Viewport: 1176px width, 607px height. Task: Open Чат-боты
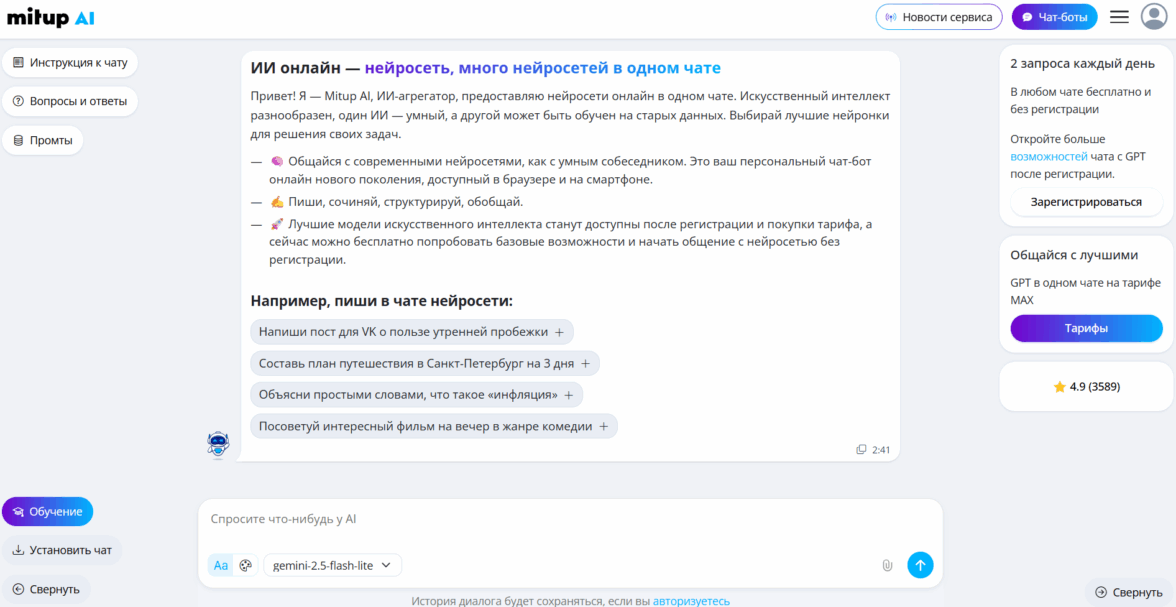point(1054,17)
